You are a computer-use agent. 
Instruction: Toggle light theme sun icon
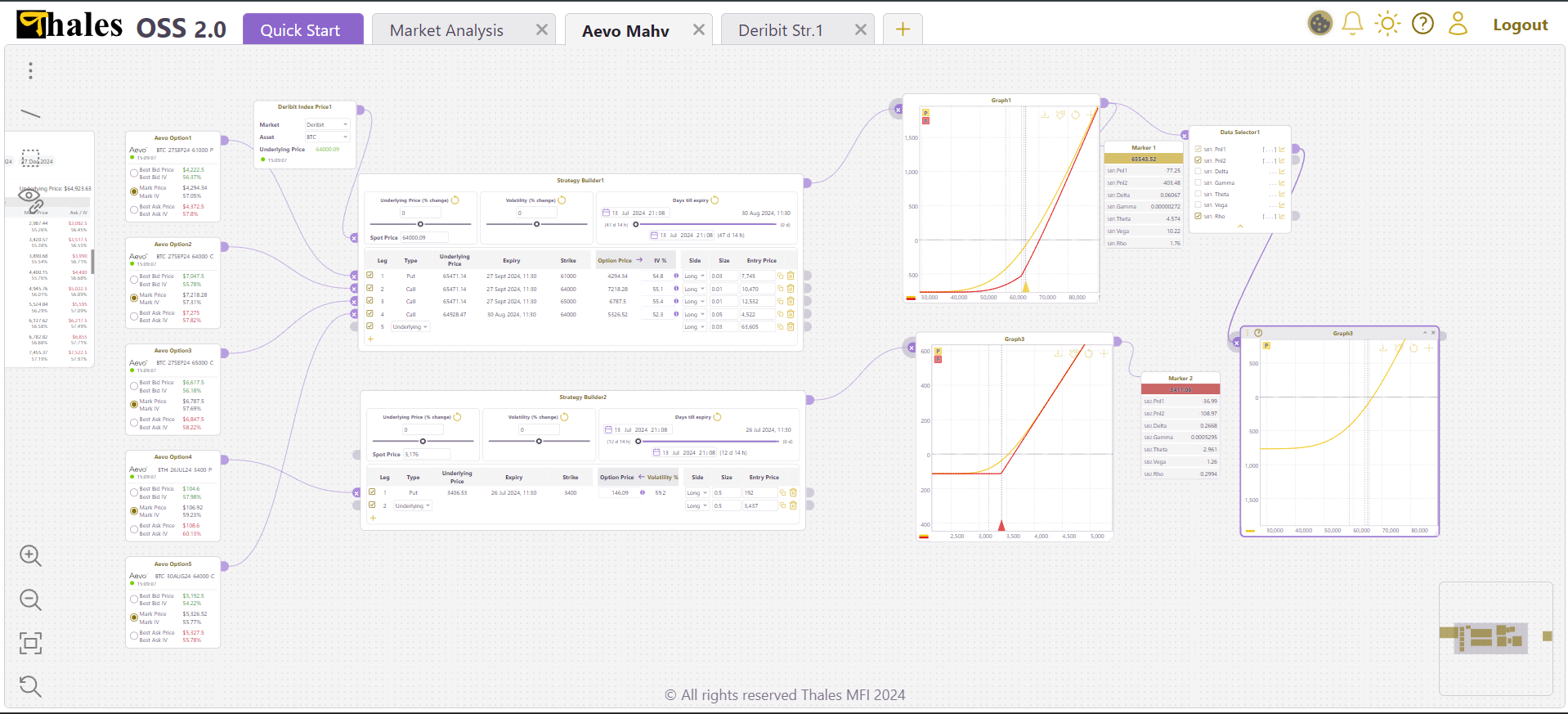pyautogui.click(x=1387, y=24)
